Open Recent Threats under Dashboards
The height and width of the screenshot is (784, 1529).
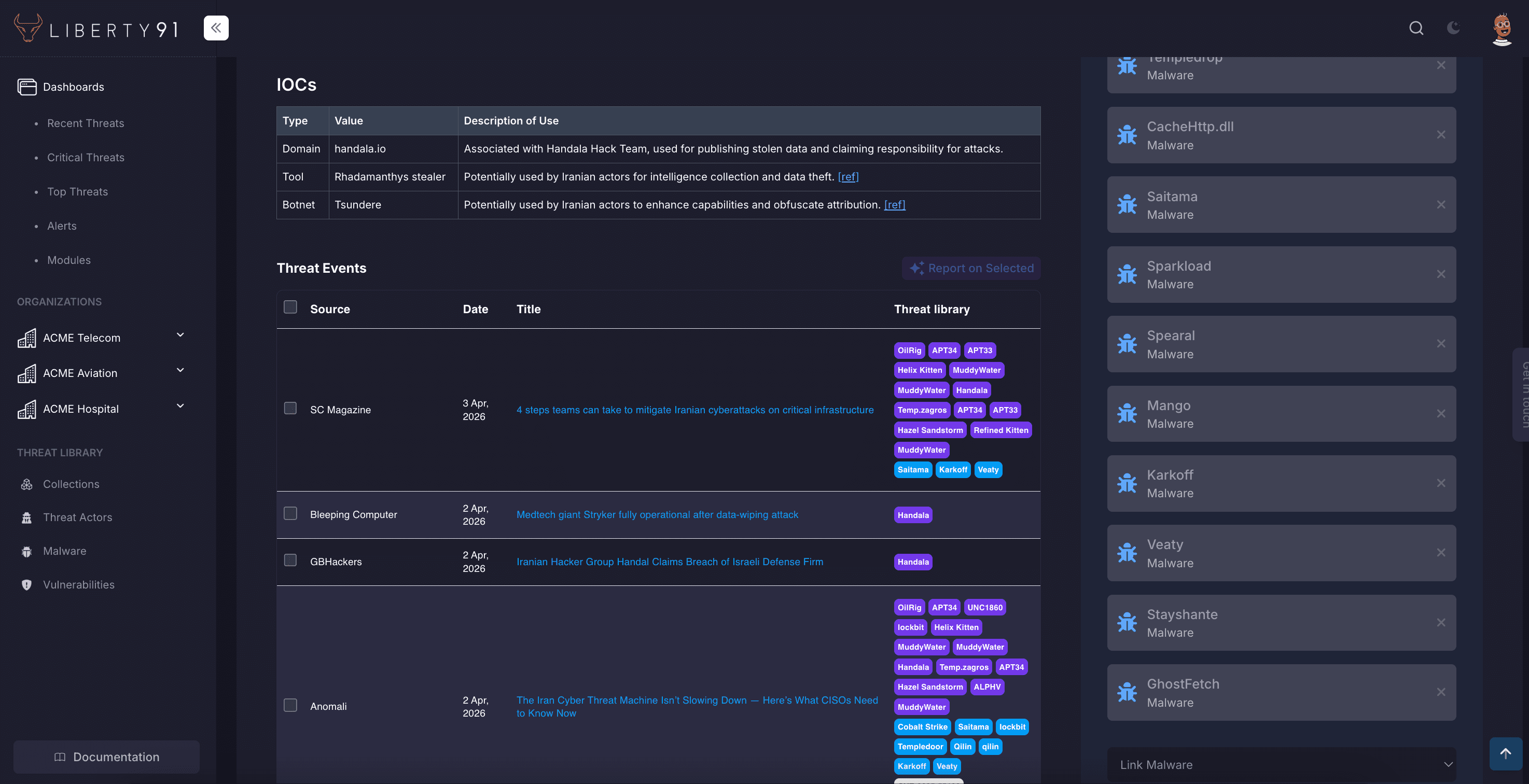(x=86, y=123)
